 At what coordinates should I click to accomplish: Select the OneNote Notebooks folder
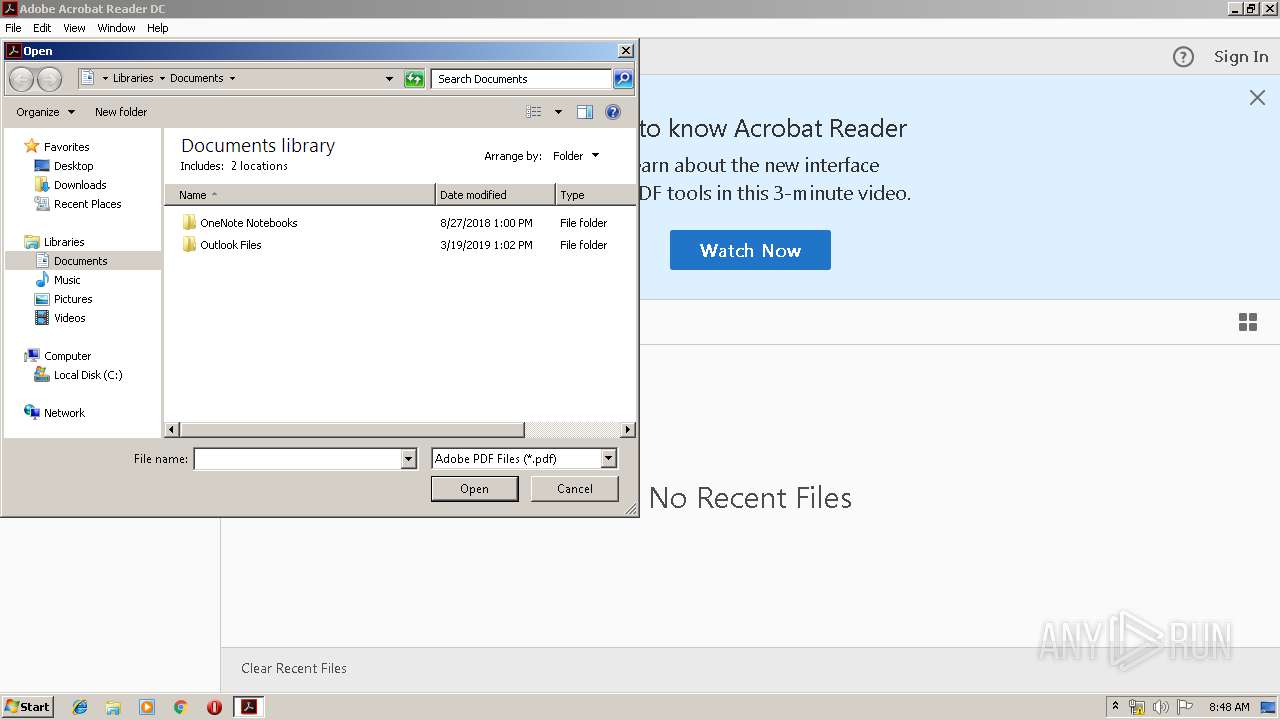pyautogui.click(x=249, y=223)
